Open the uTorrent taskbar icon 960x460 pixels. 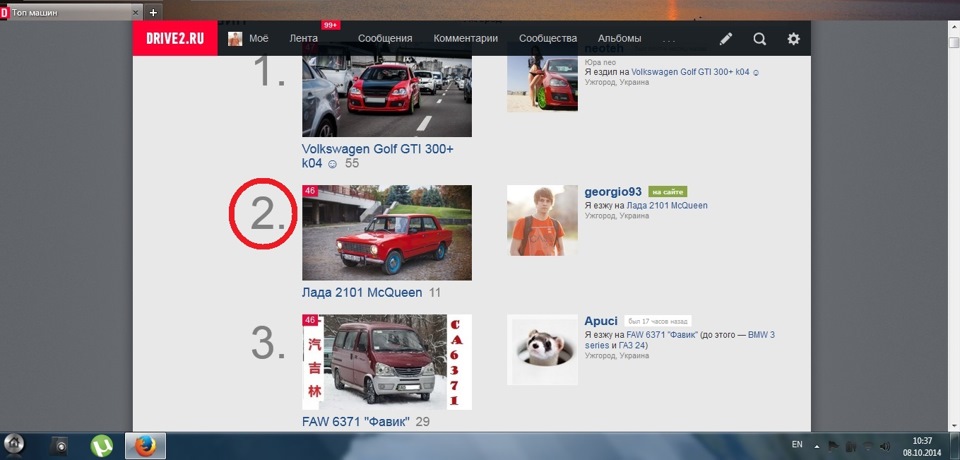click(x=102, y=445)
